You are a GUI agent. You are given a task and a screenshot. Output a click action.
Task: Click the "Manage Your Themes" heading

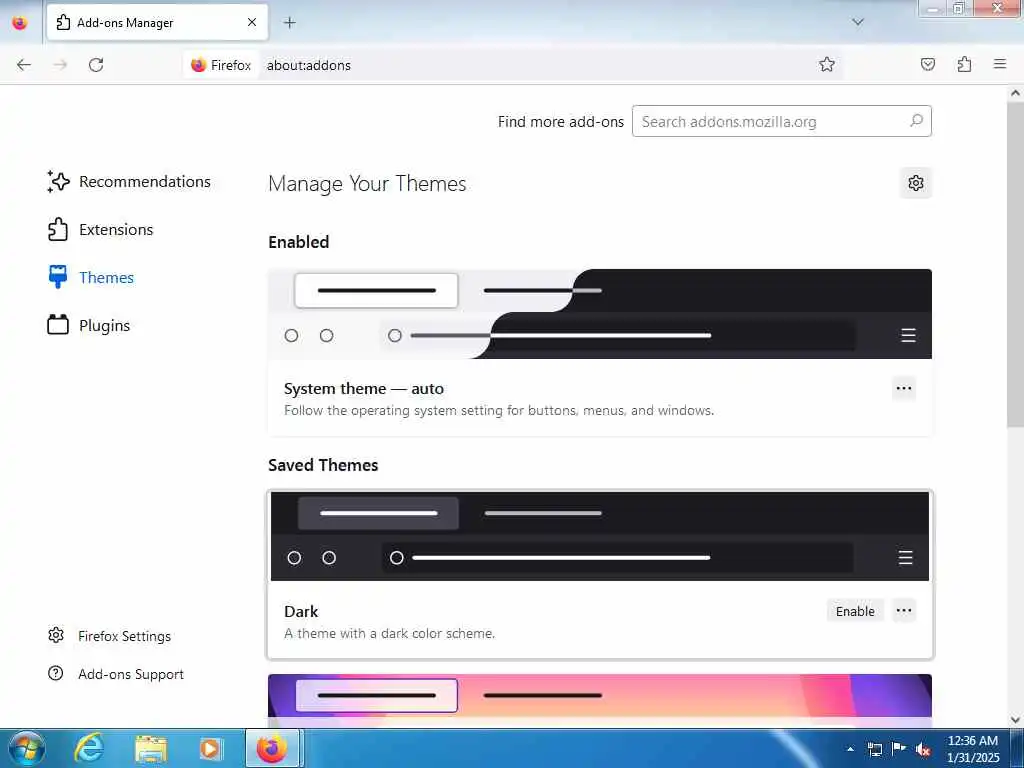[x=367, y=184]
